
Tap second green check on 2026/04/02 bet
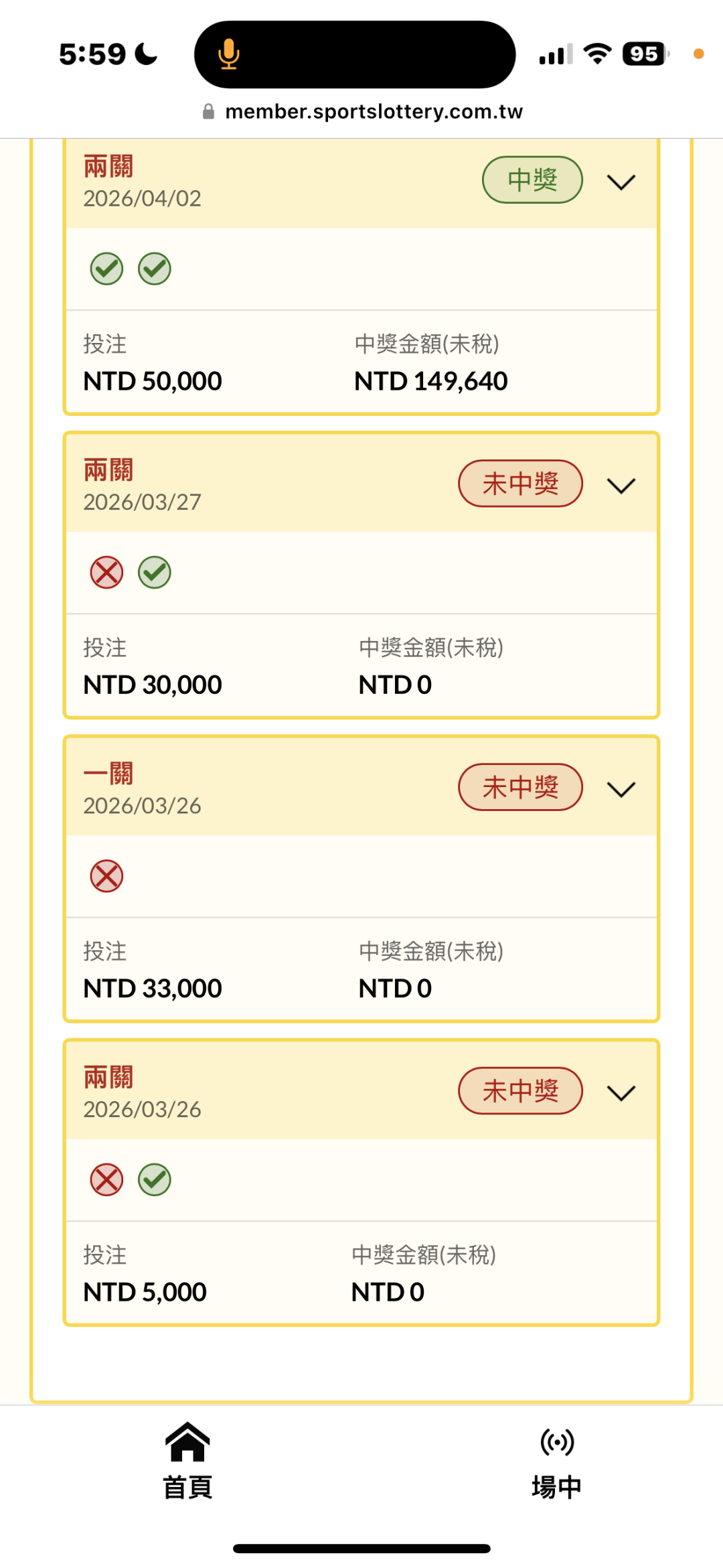tap(155, 269)
